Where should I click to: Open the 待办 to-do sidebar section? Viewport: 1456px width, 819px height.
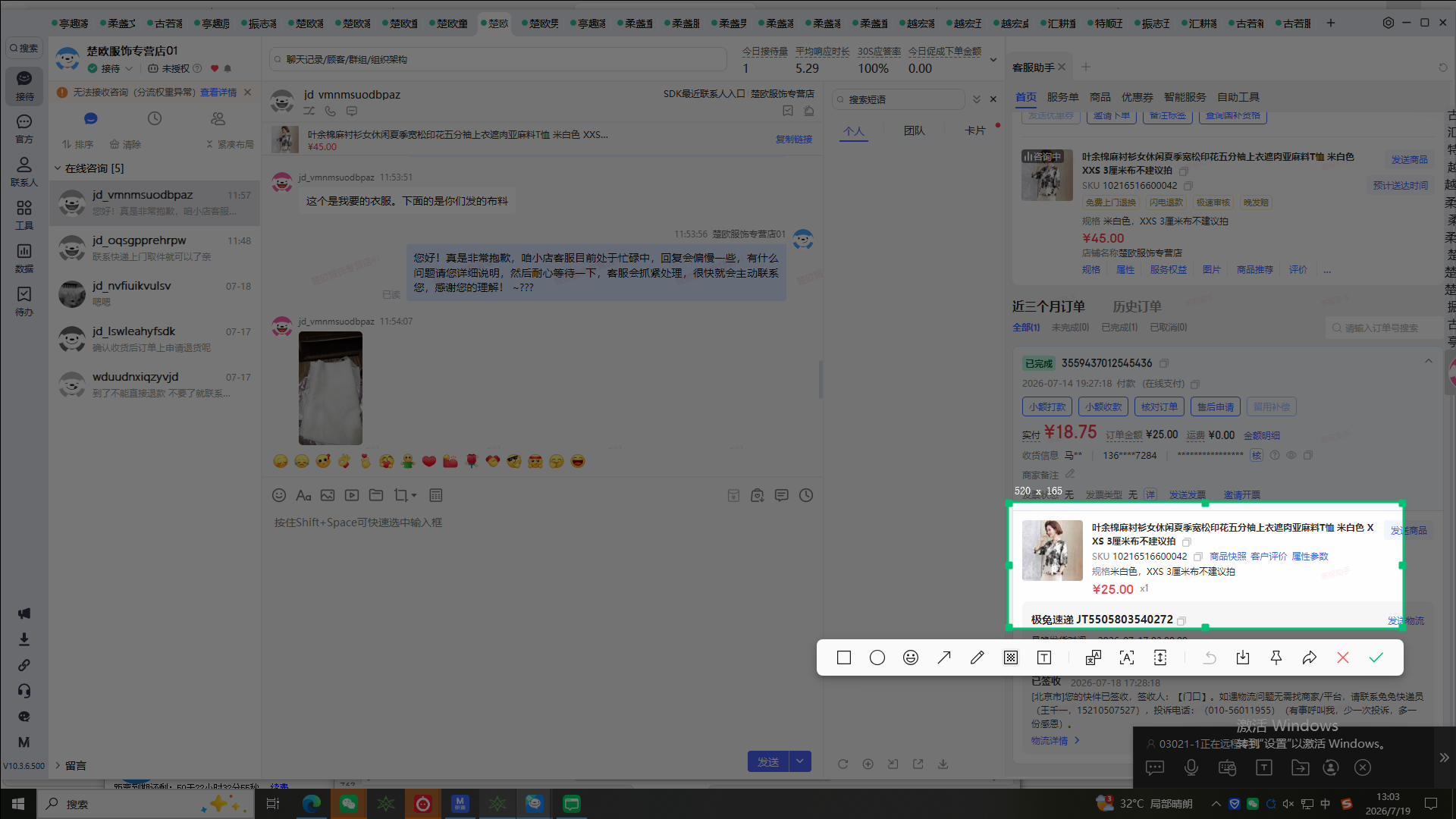(24, 301)
